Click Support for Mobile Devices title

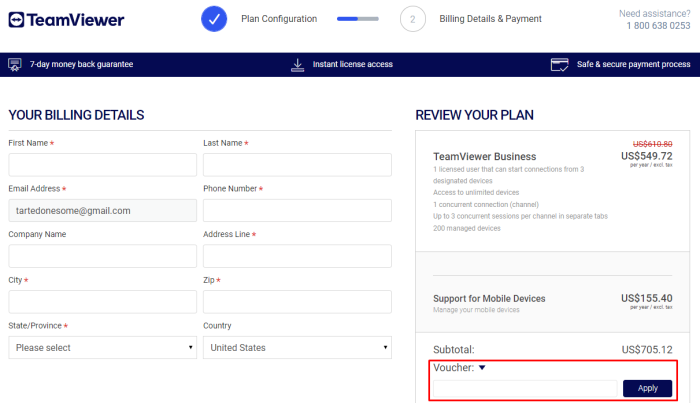[x=489, y=299]
